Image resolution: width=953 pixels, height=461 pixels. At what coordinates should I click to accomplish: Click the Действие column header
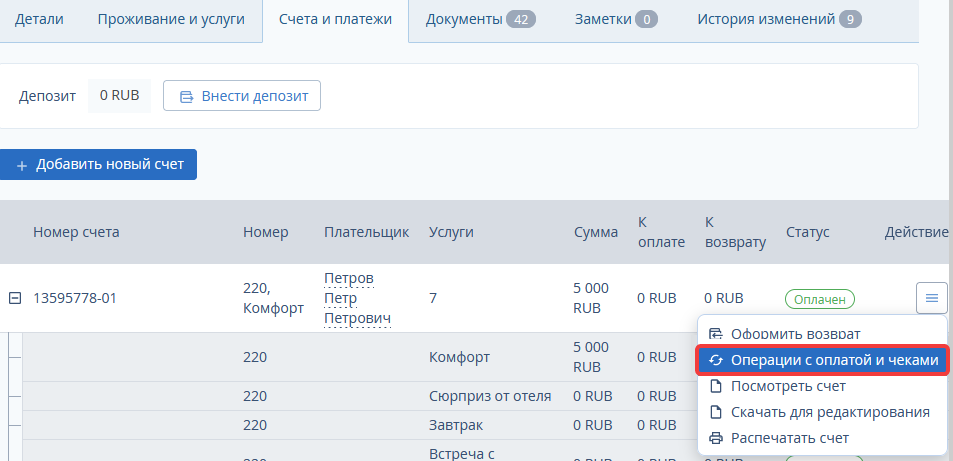(x=916, y=232)
